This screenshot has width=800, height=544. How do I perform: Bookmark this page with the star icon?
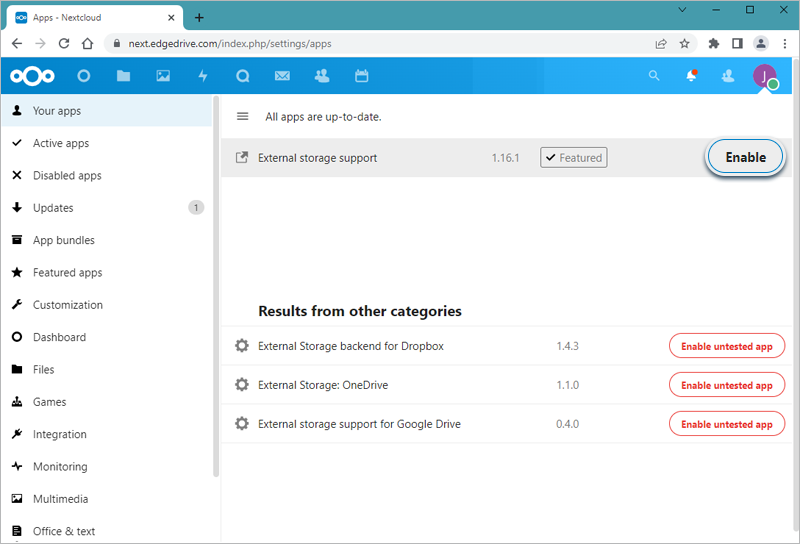pyautogui.click(x=685, y=43)
